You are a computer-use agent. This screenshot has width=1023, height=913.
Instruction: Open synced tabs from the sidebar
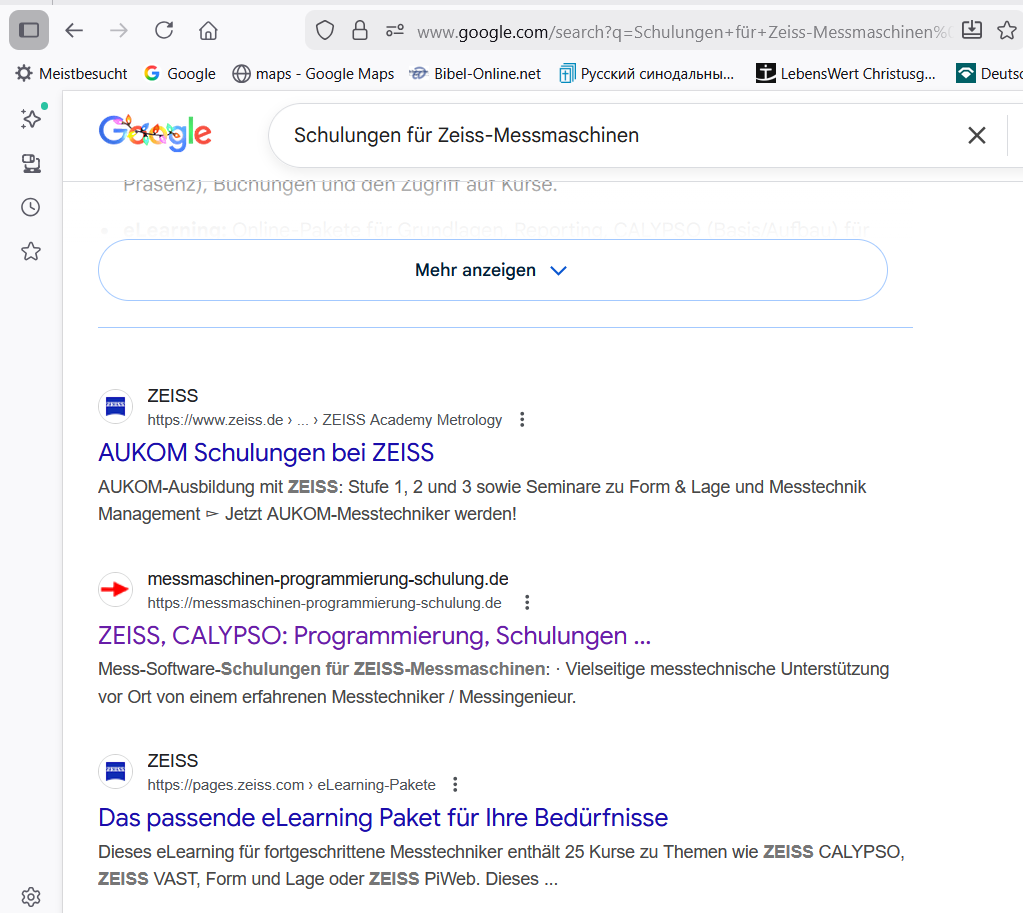31,163
